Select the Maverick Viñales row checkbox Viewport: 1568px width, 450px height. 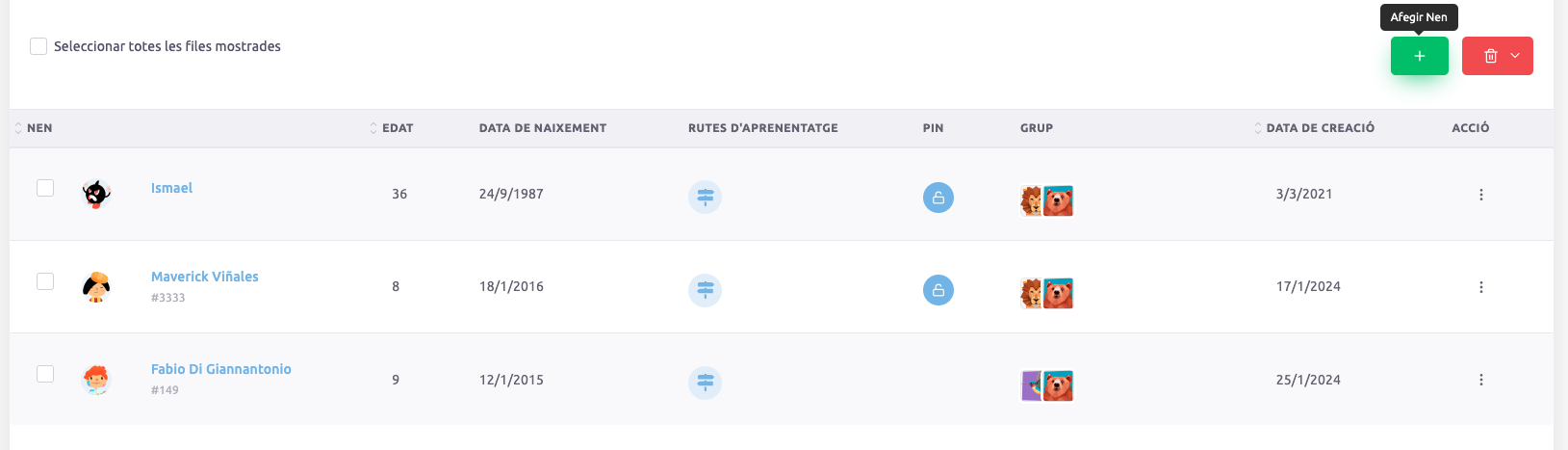(x=45, y=281)
